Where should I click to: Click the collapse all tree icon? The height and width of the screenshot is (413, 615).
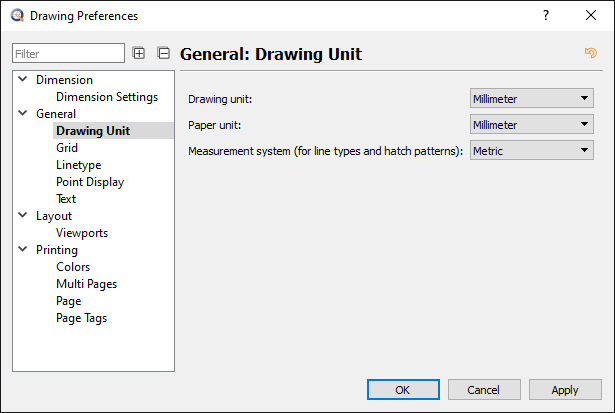click(164, 53)
